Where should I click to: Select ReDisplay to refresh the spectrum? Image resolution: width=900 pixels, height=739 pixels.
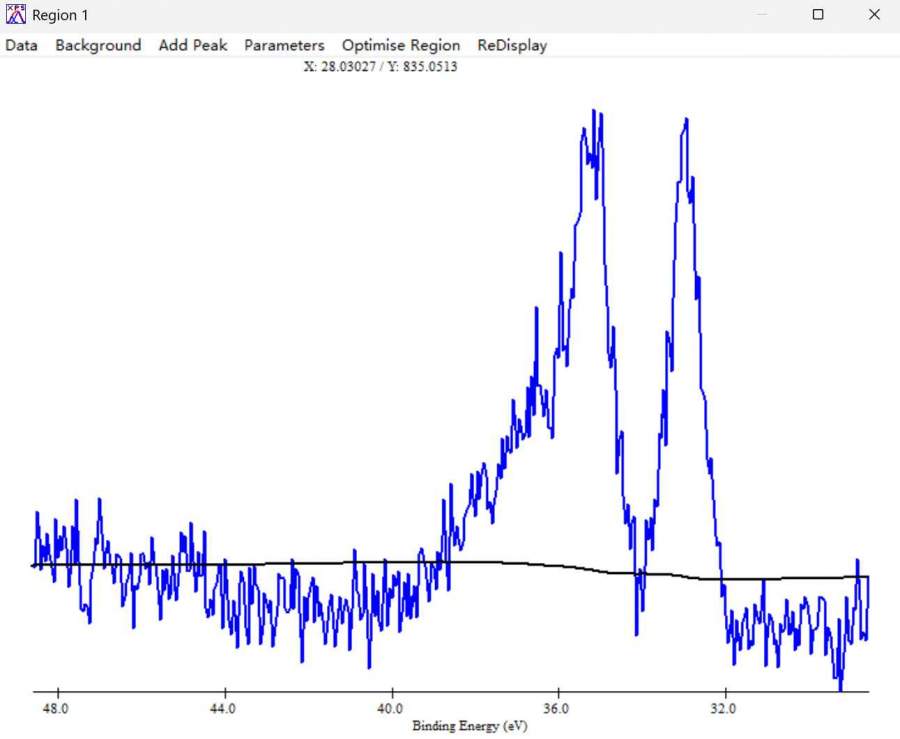pos(512,45)
